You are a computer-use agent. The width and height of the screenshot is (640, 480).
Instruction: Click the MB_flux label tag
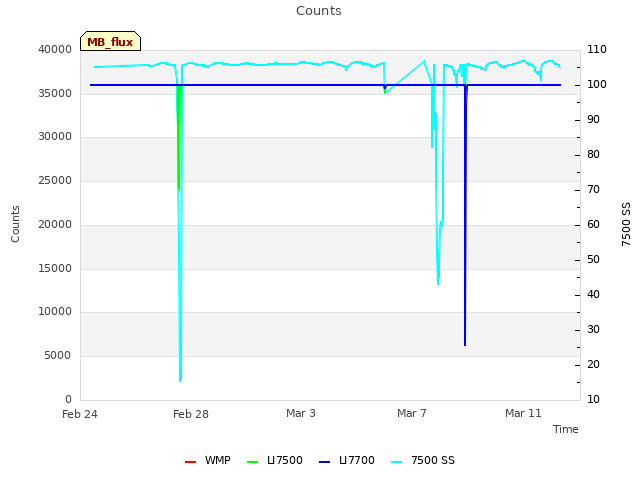pyautogui.click(x=111, y=41)
